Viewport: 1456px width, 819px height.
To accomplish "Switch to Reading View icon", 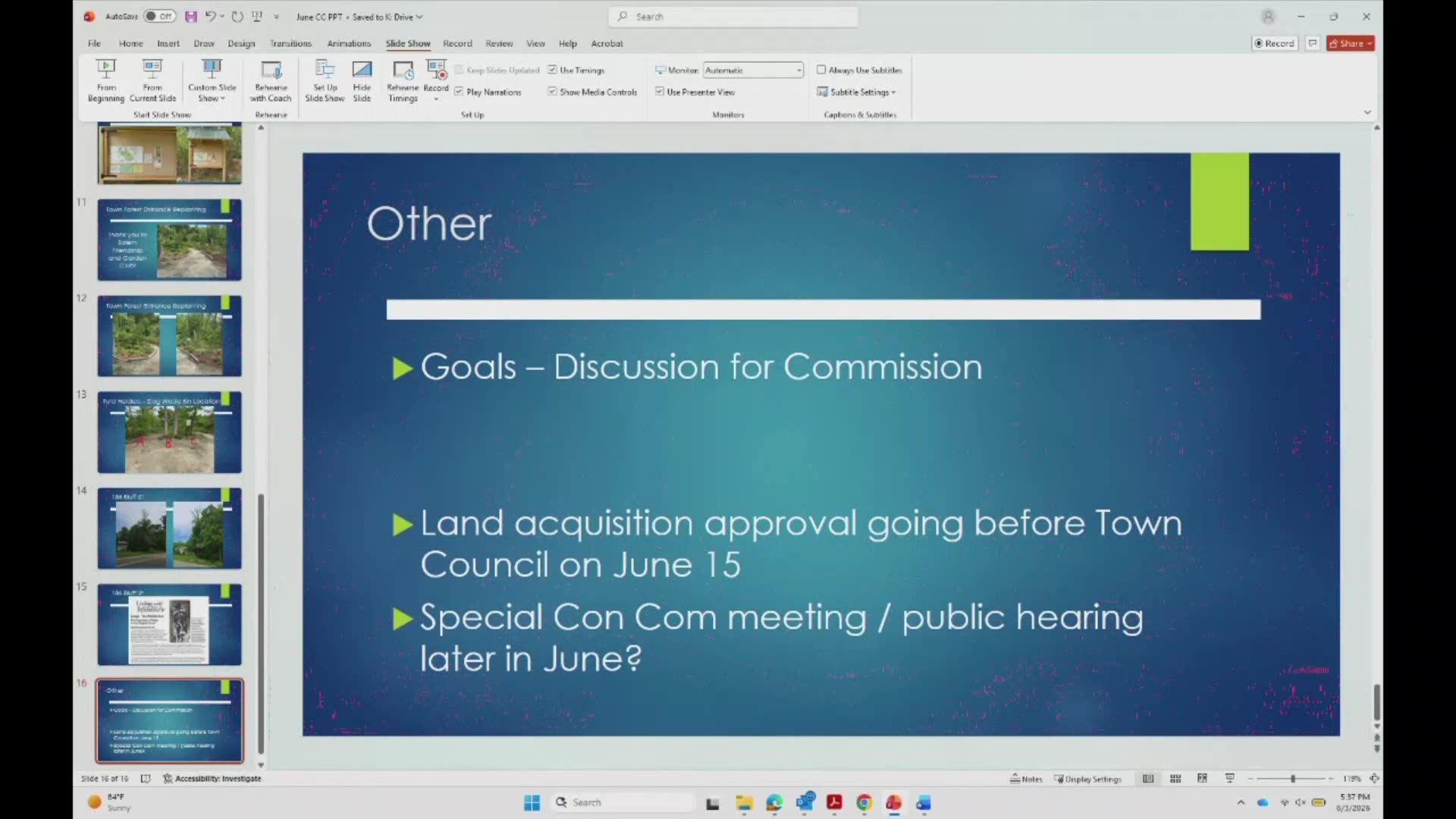I will (x=1202, y=779).
